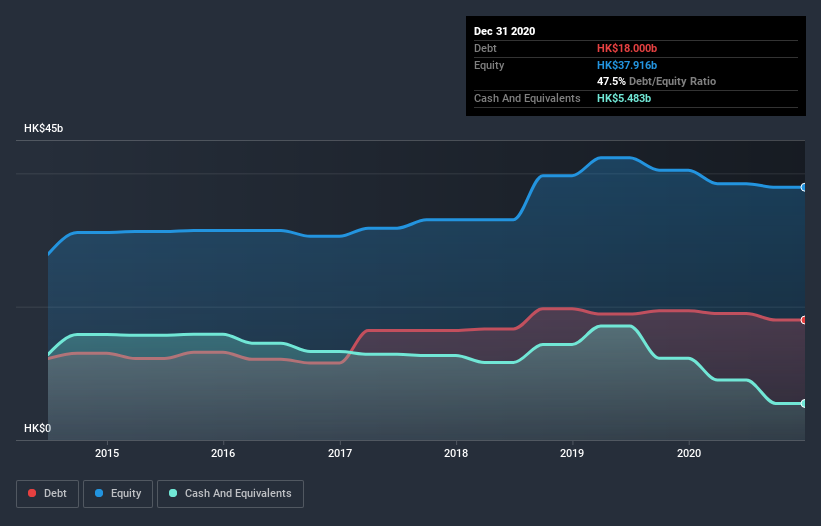Click the HK$0 y-axis label
Screen dimensions: 821x526
click(x=38, y=429)
